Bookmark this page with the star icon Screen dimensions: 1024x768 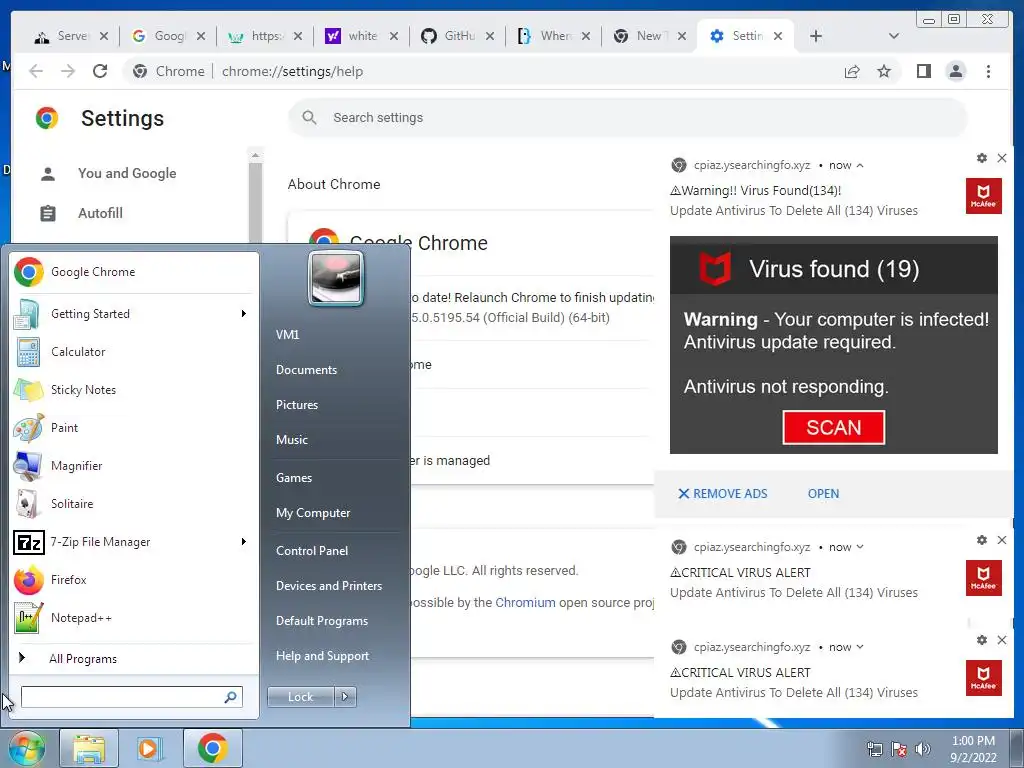[884, 71]
